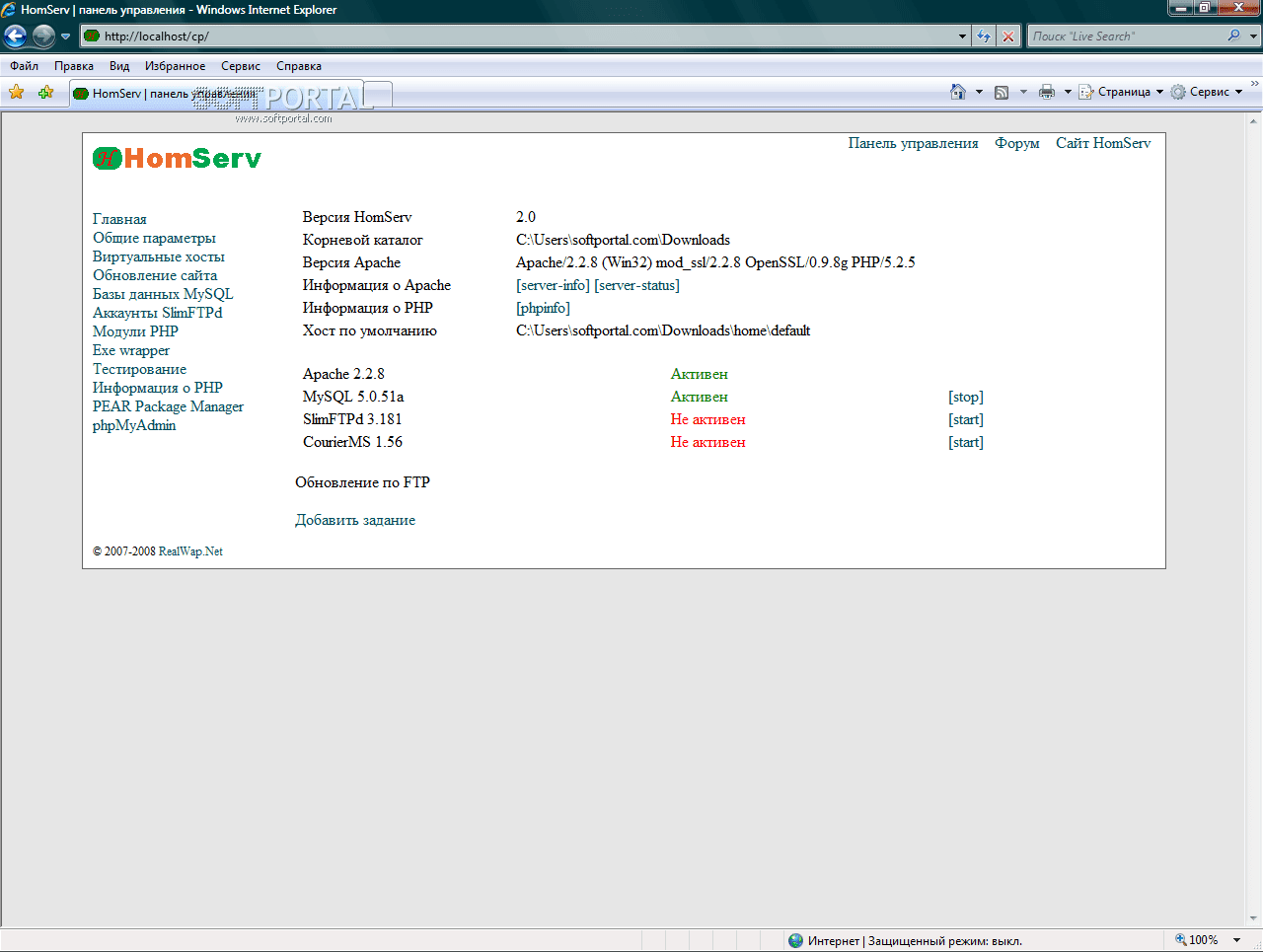This screenshot has width=1263, height=952.
Task: Go to Главная in the sidebar
Action: pos(119,219)
